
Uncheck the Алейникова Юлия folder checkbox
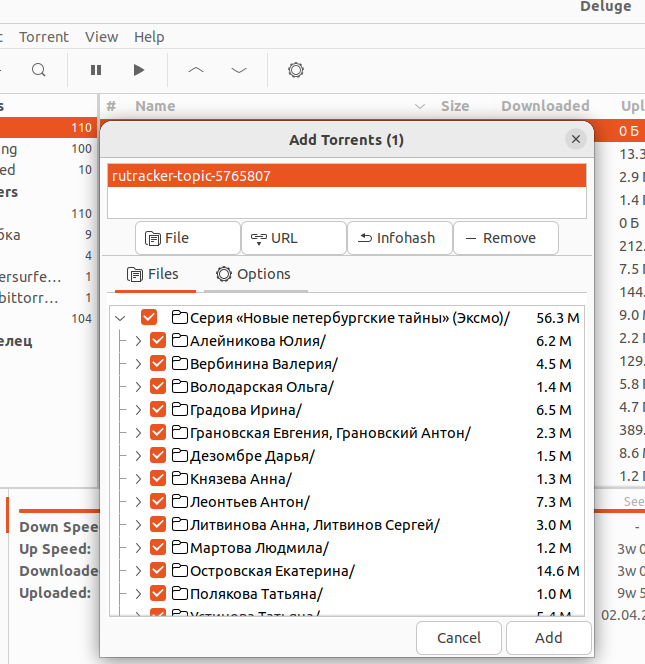click(158, 341)
